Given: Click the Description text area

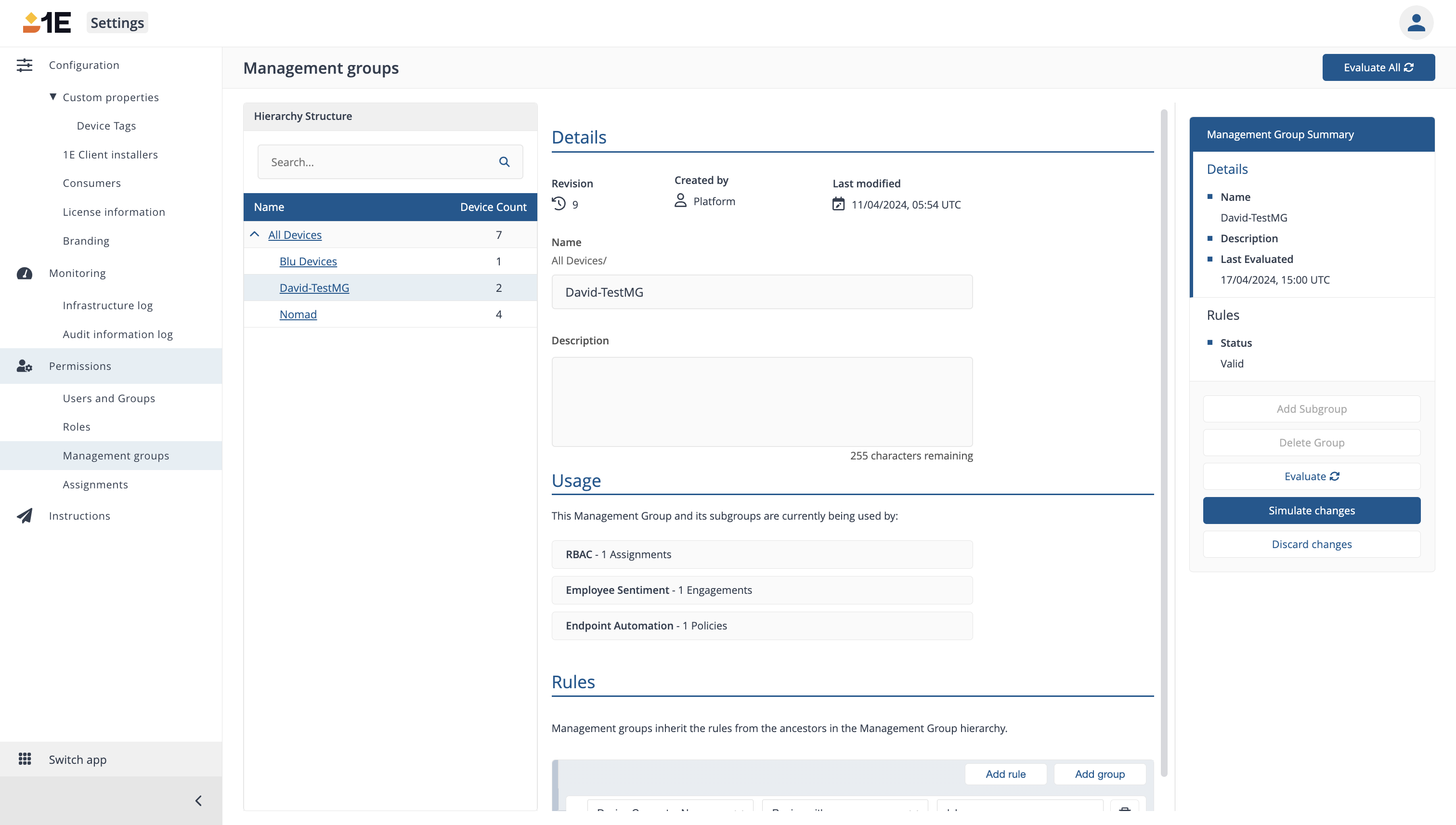Looking at the screenshot, I should coord(762,402).
